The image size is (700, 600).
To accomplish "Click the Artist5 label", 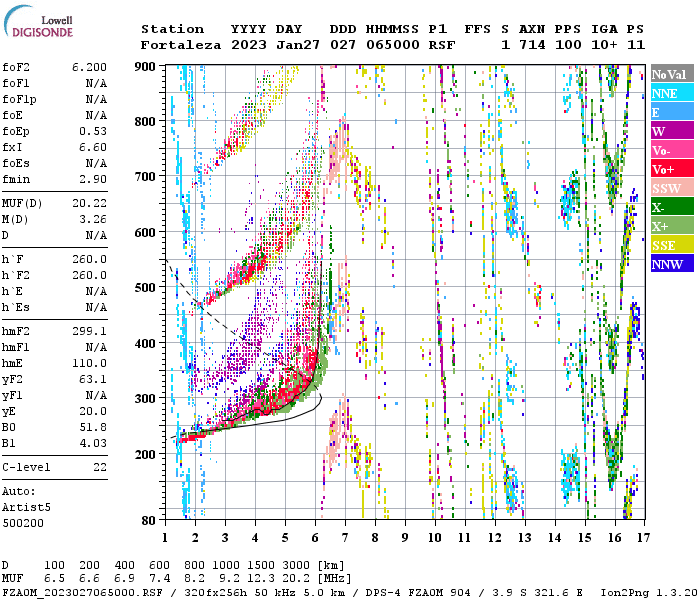I will coord(26,507).
